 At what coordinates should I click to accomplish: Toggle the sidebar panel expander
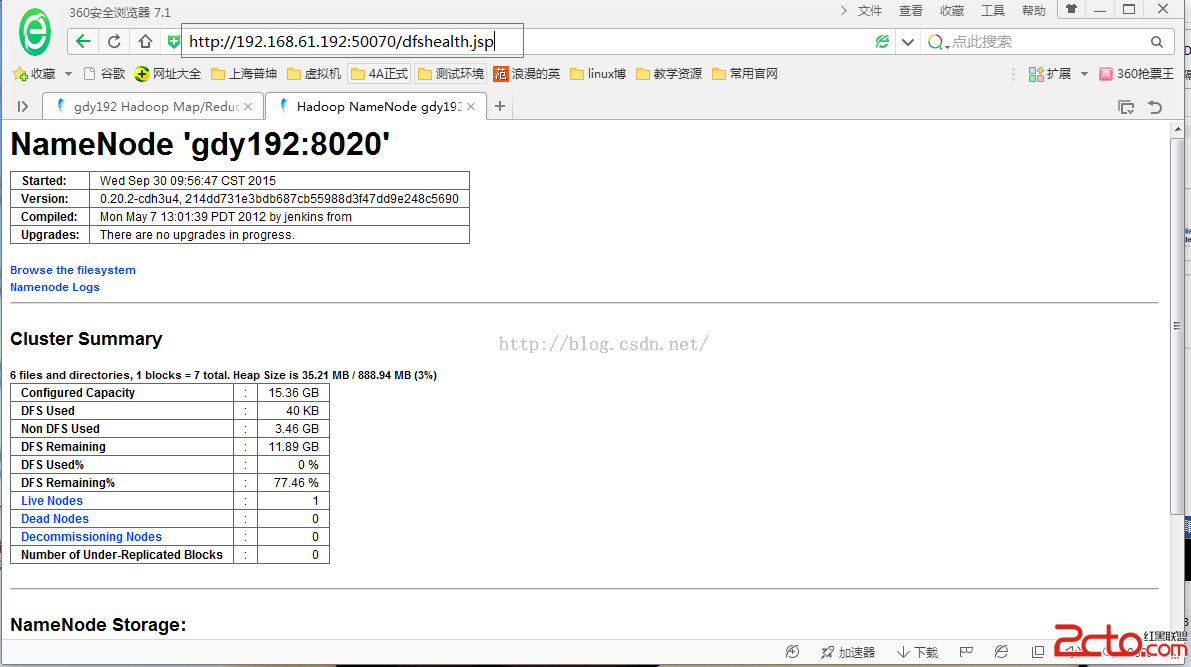point(23,106)
